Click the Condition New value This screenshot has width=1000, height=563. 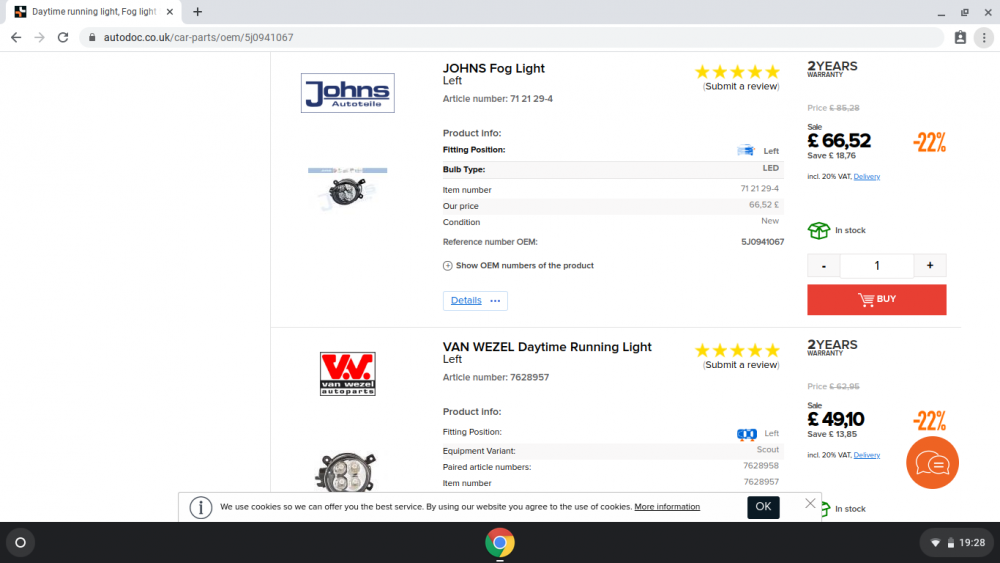point(770,221)
